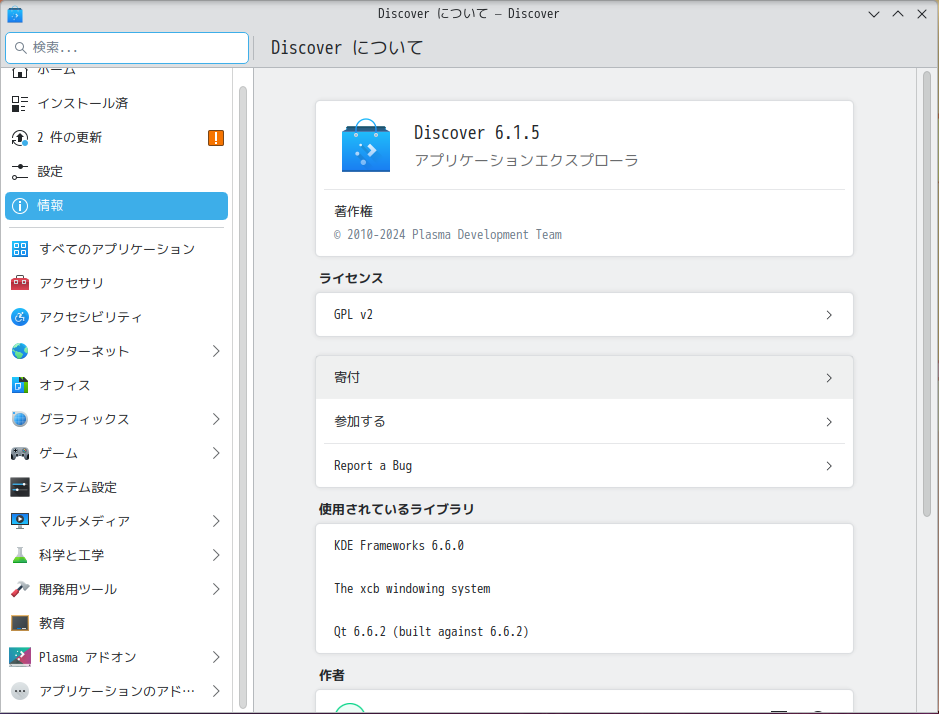
Task: Click the globe icon for インターネット
Action: (20, 351)
